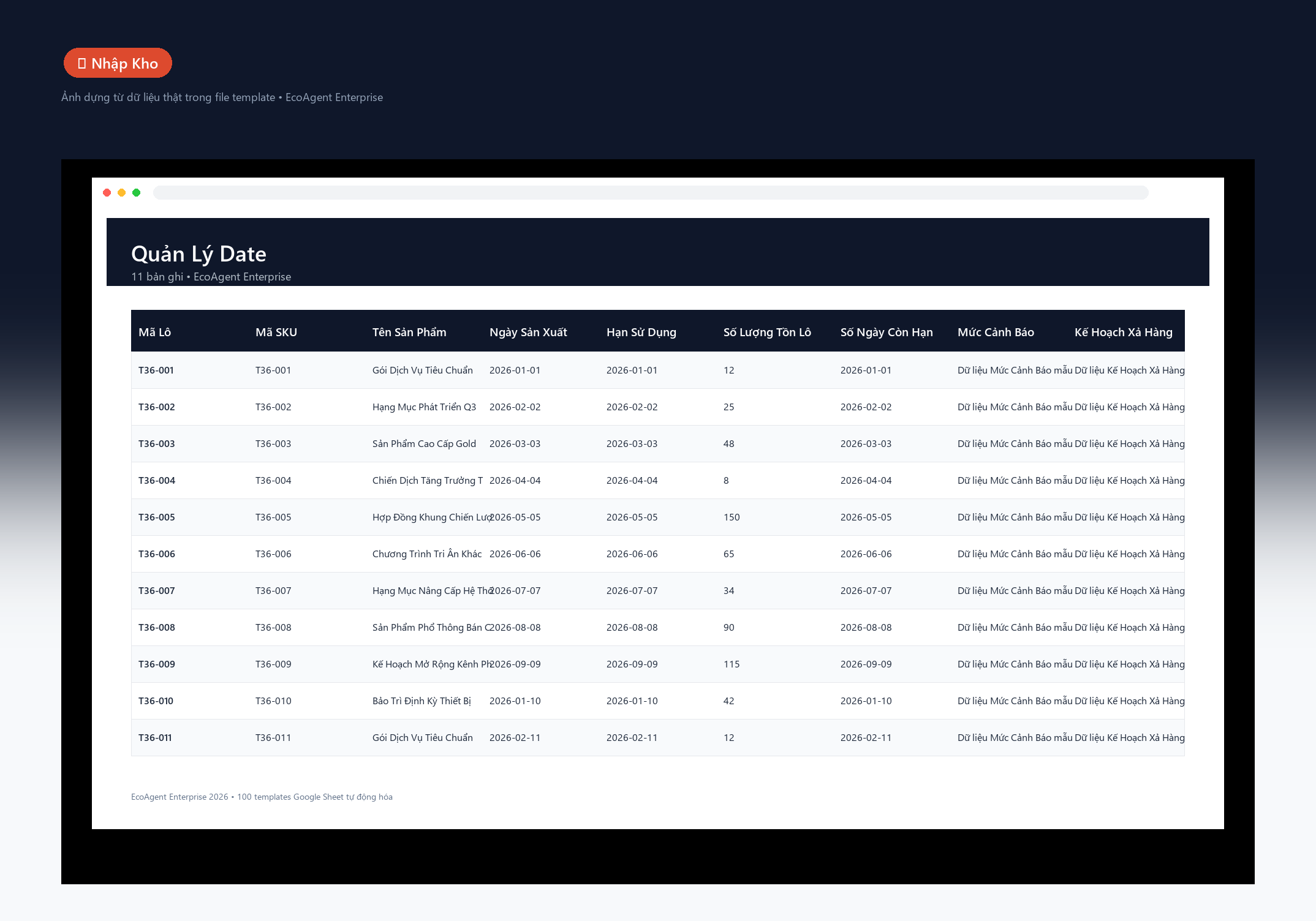The height and width of the screenshot is (921, 1316).
Task: Click the Ngày Sản Xuất column header
Action: click(x=528, y=332)
